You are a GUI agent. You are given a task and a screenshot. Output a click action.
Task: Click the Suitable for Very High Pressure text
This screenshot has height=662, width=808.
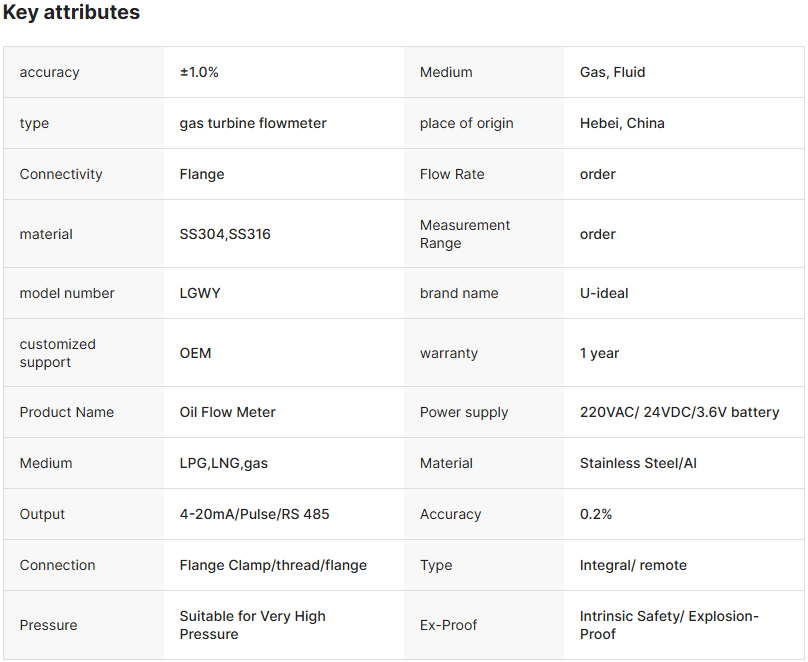(x=252, y=625)
